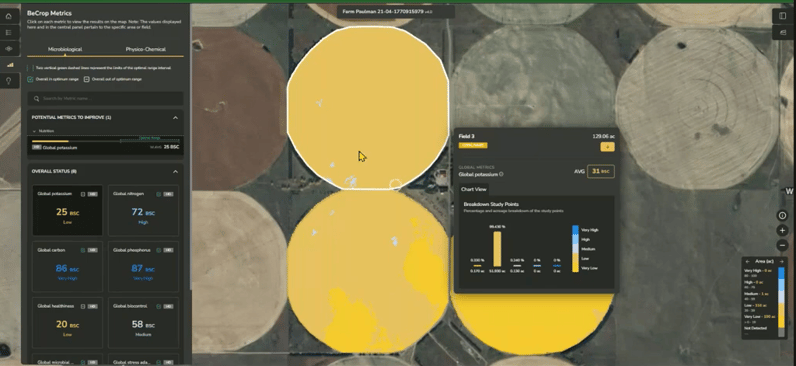Click the badge icon on Global potassium card
The height and width of the screenshot is (366, 796).
coord(92,194)
